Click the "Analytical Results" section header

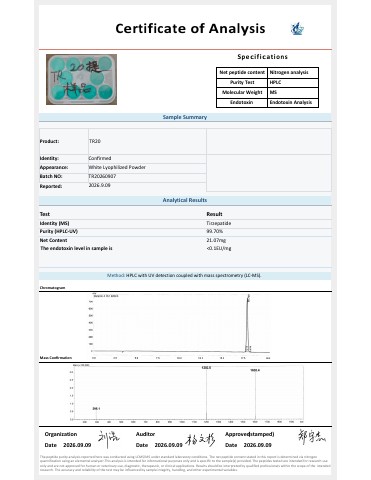pyautogui.click(x=185, y=200)
